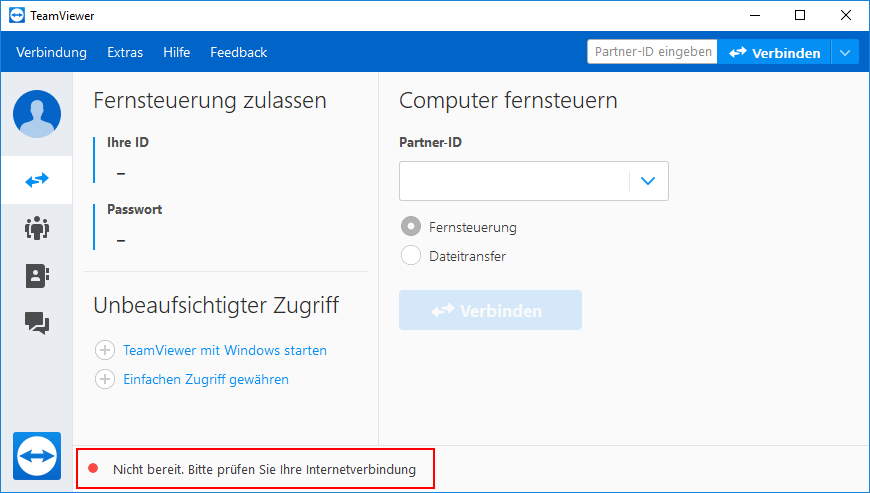Open the Meeting people sidebar icon
Viewport: 870px width, 493px height.
tap(37, 228)
